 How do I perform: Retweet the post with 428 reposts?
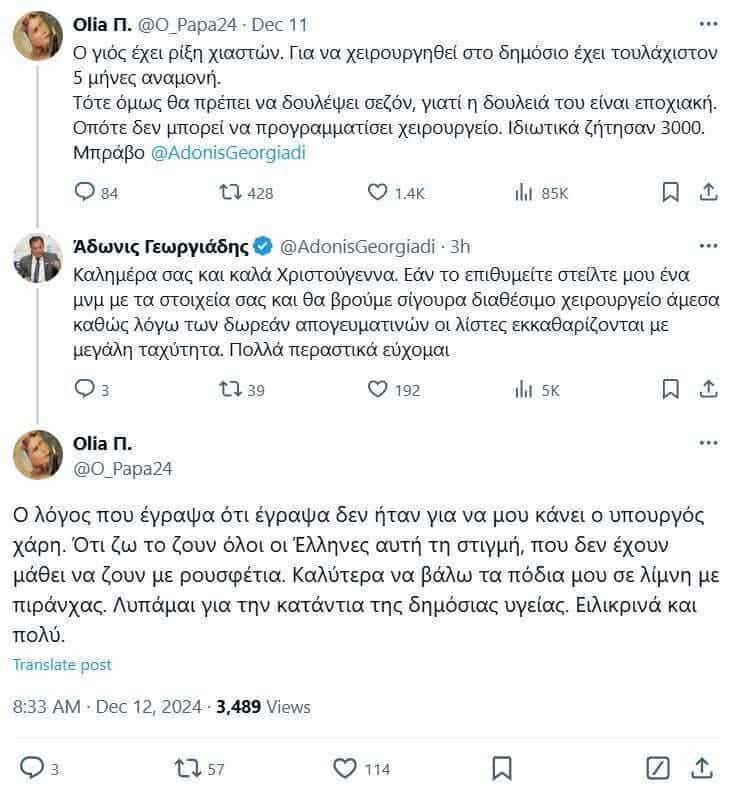(x=229, y=192)
